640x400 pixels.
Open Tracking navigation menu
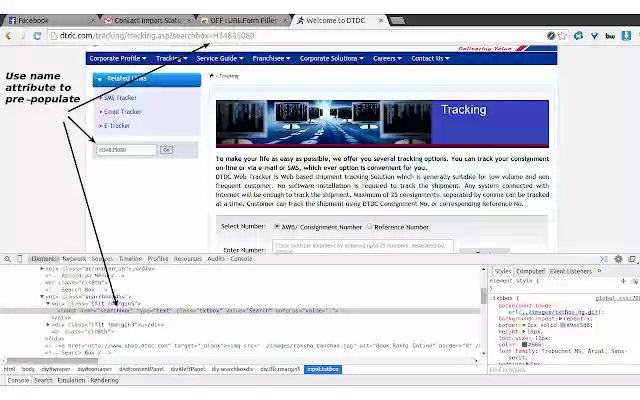tap(171, 58)
